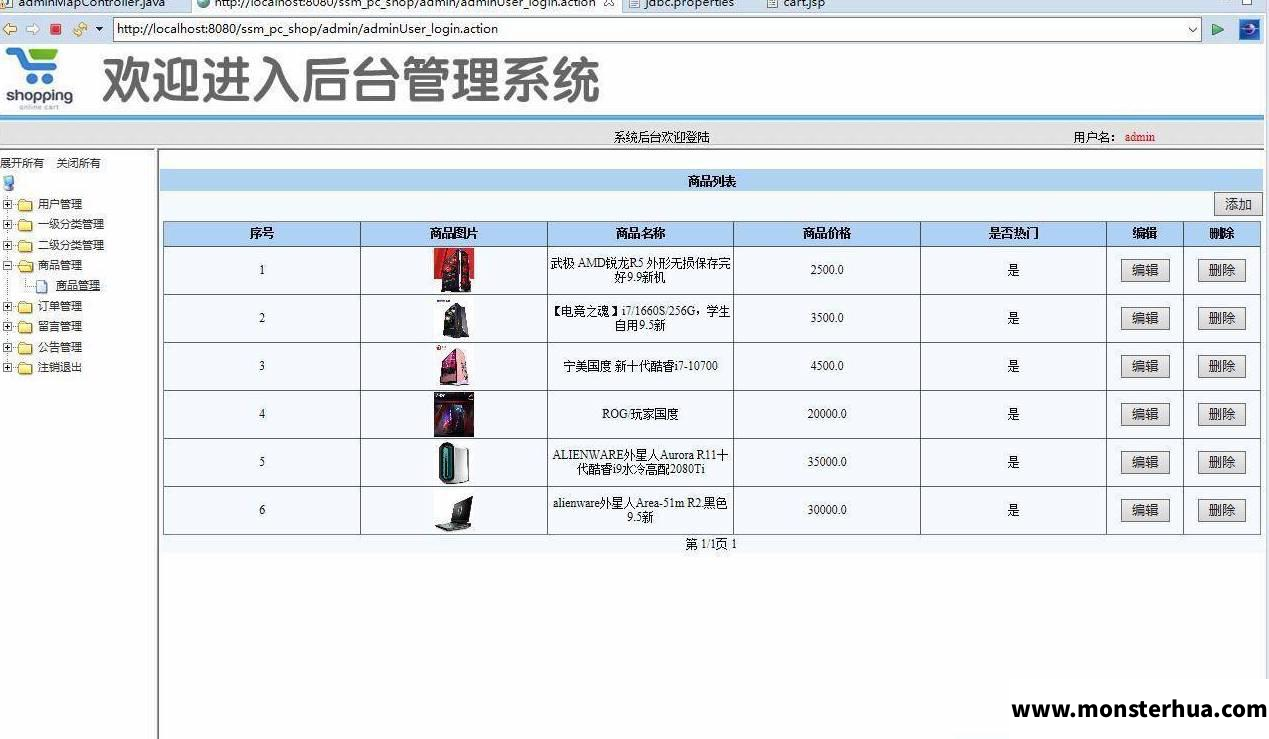
Task: Delete the ALIENWARE Aurora R11 product row
Action: (x=1222, y=462)
